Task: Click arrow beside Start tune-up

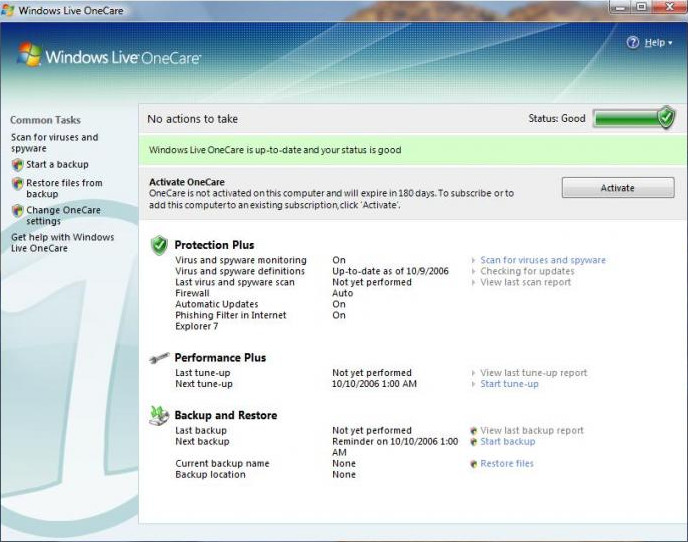Action: pos(473,384)
